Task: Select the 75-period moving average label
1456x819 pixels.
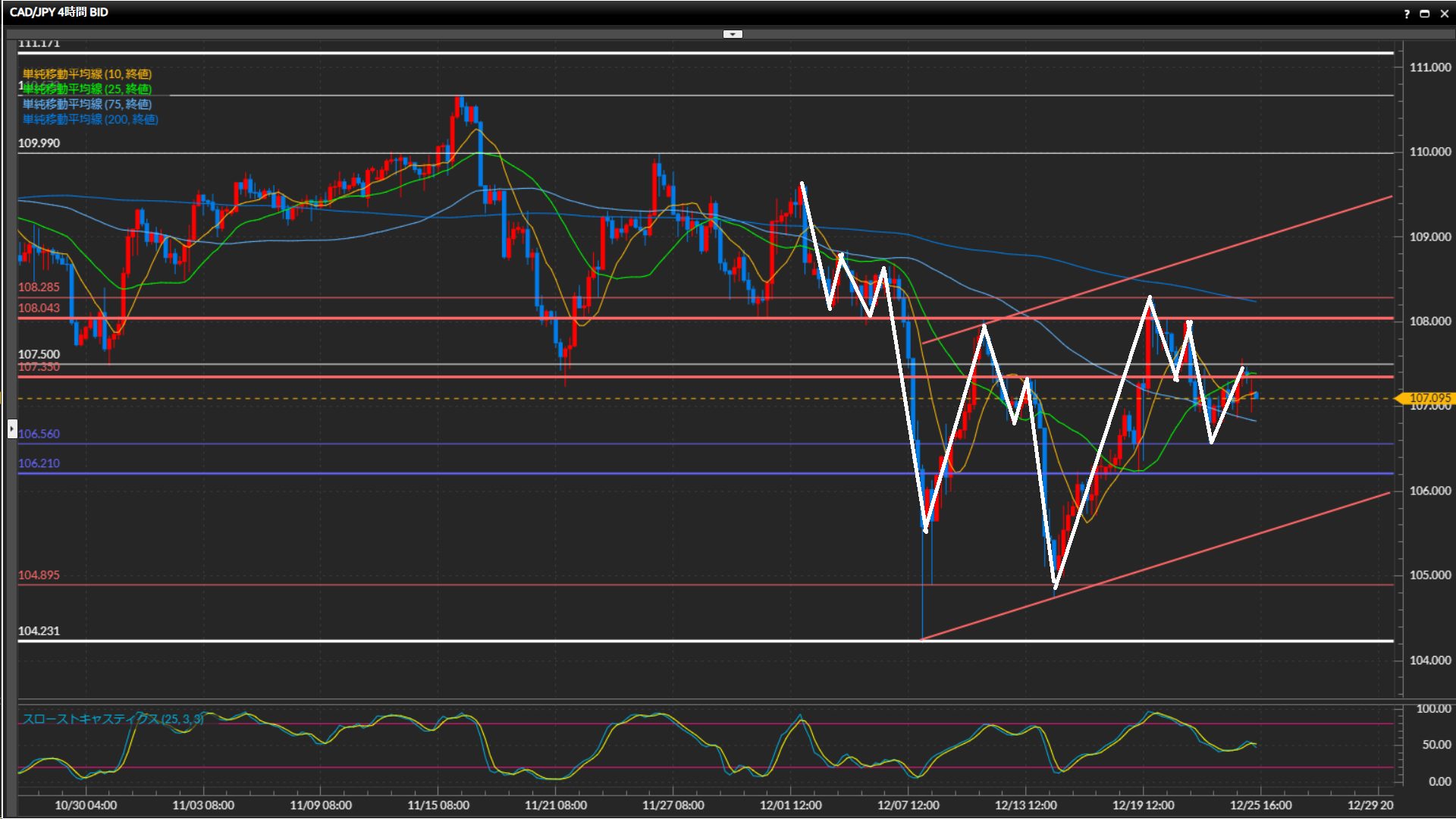Action: pyautogui.click(x=87, y=104)
